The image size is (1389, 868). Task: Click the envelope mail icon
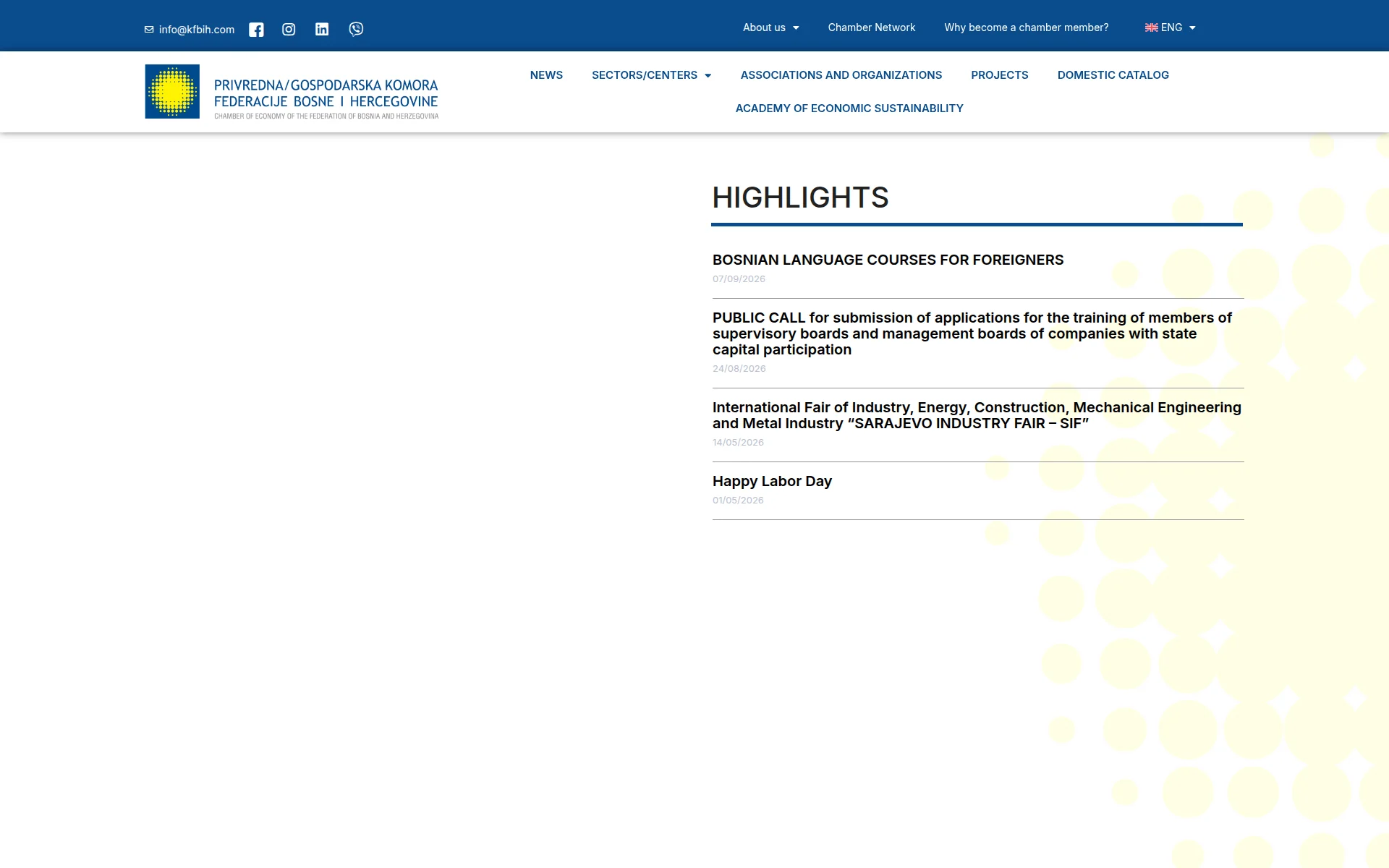[149, 30]
